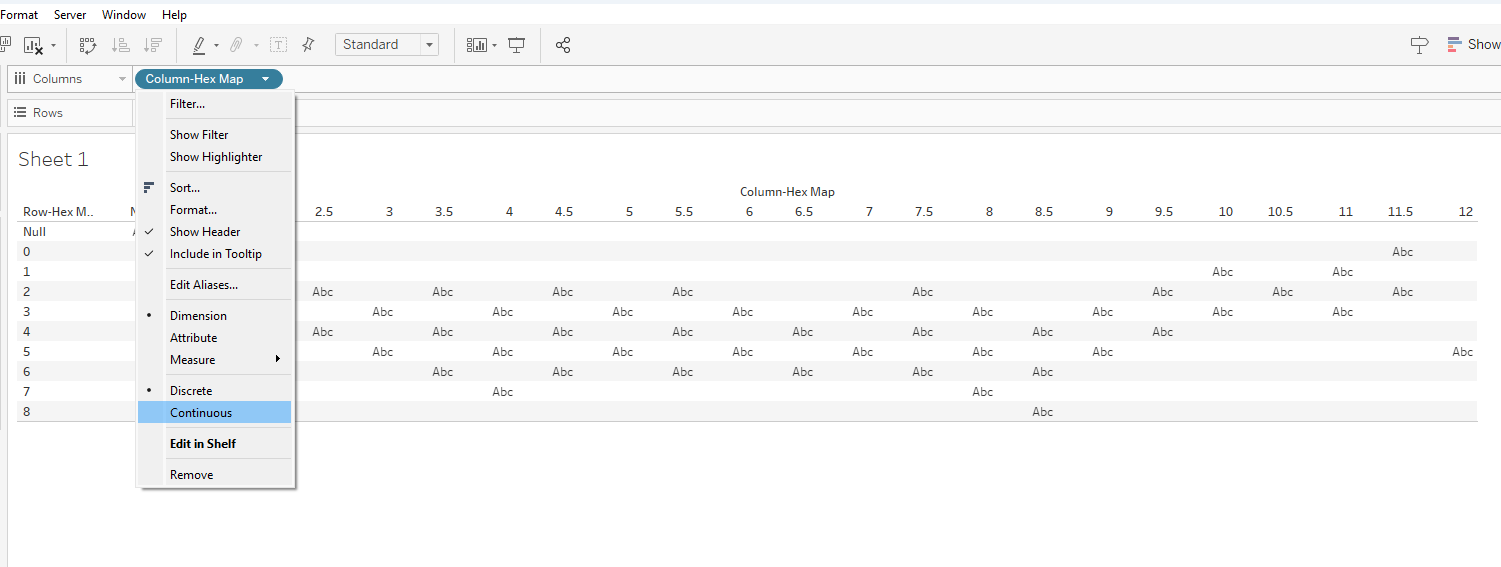Viewport: 1501px width, 567px height.
Task: Choose Edit Aliases... from the menu
Action: pyautogui.click(x=215, y=285)
